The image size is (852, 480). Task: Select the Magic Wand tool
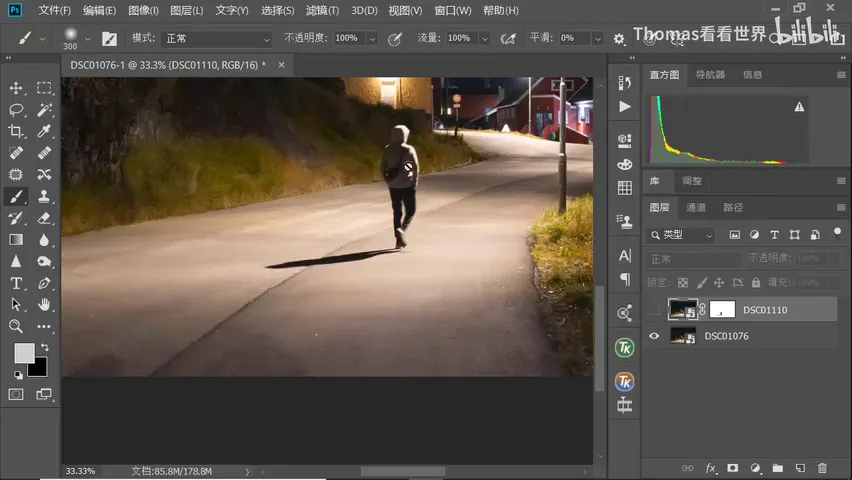tap(44, 109)
